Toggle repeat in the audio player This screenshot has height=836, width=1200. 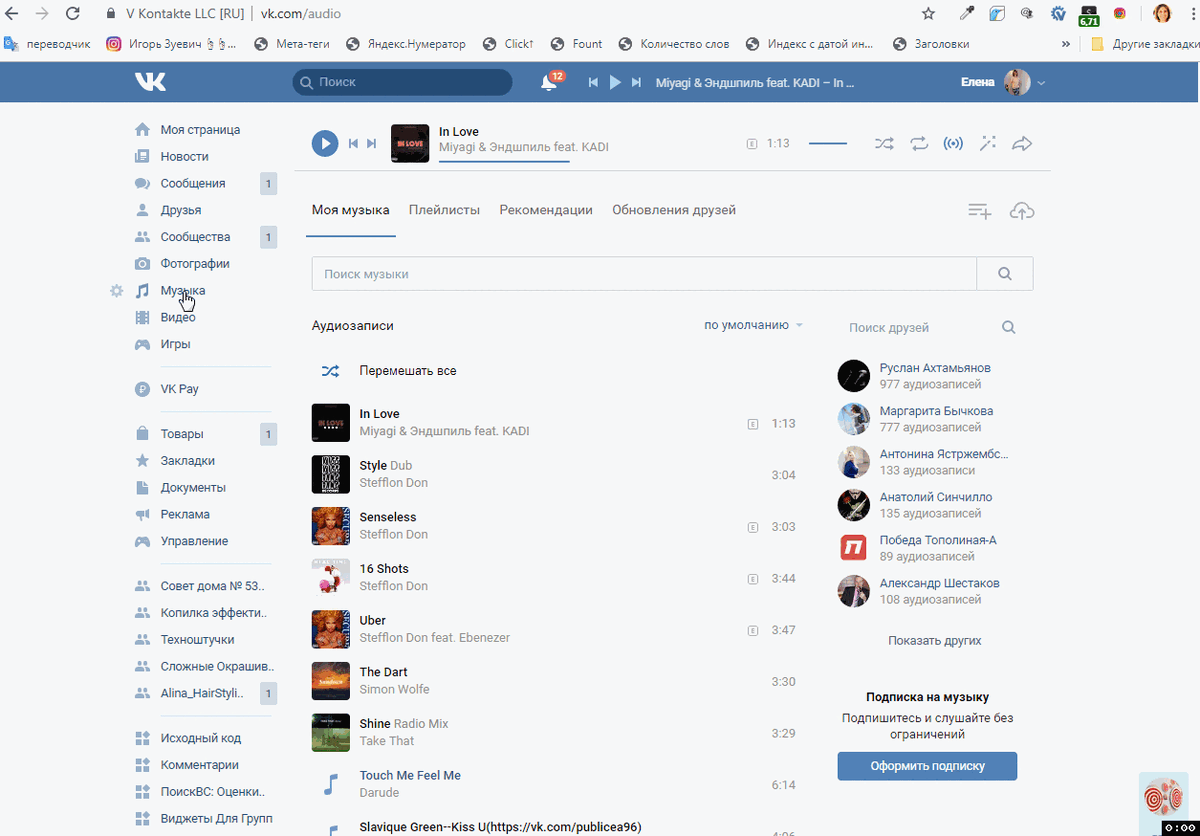[x=919, y=144]
